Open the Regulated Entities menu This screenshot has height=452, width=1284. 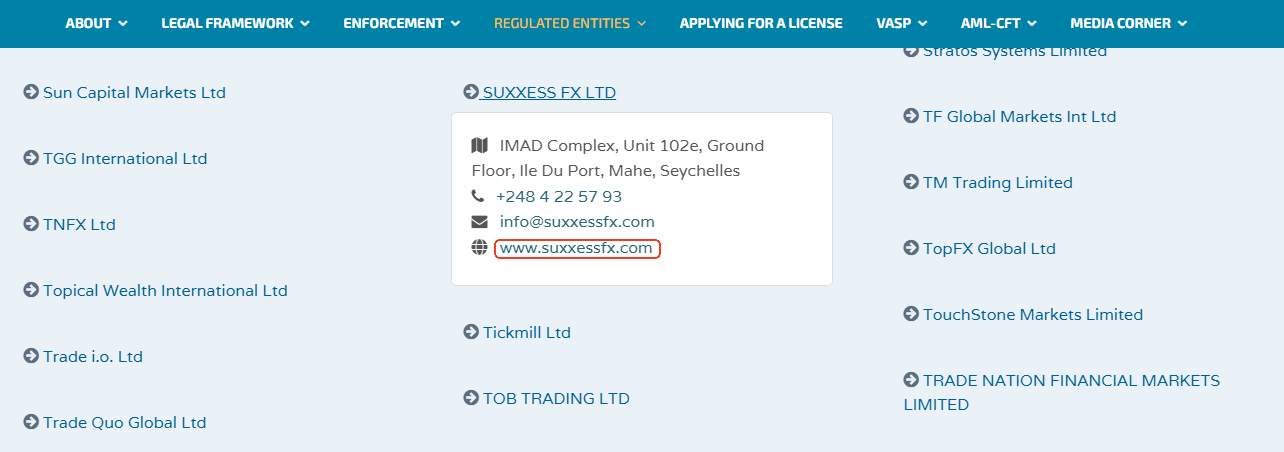[570, 23]
